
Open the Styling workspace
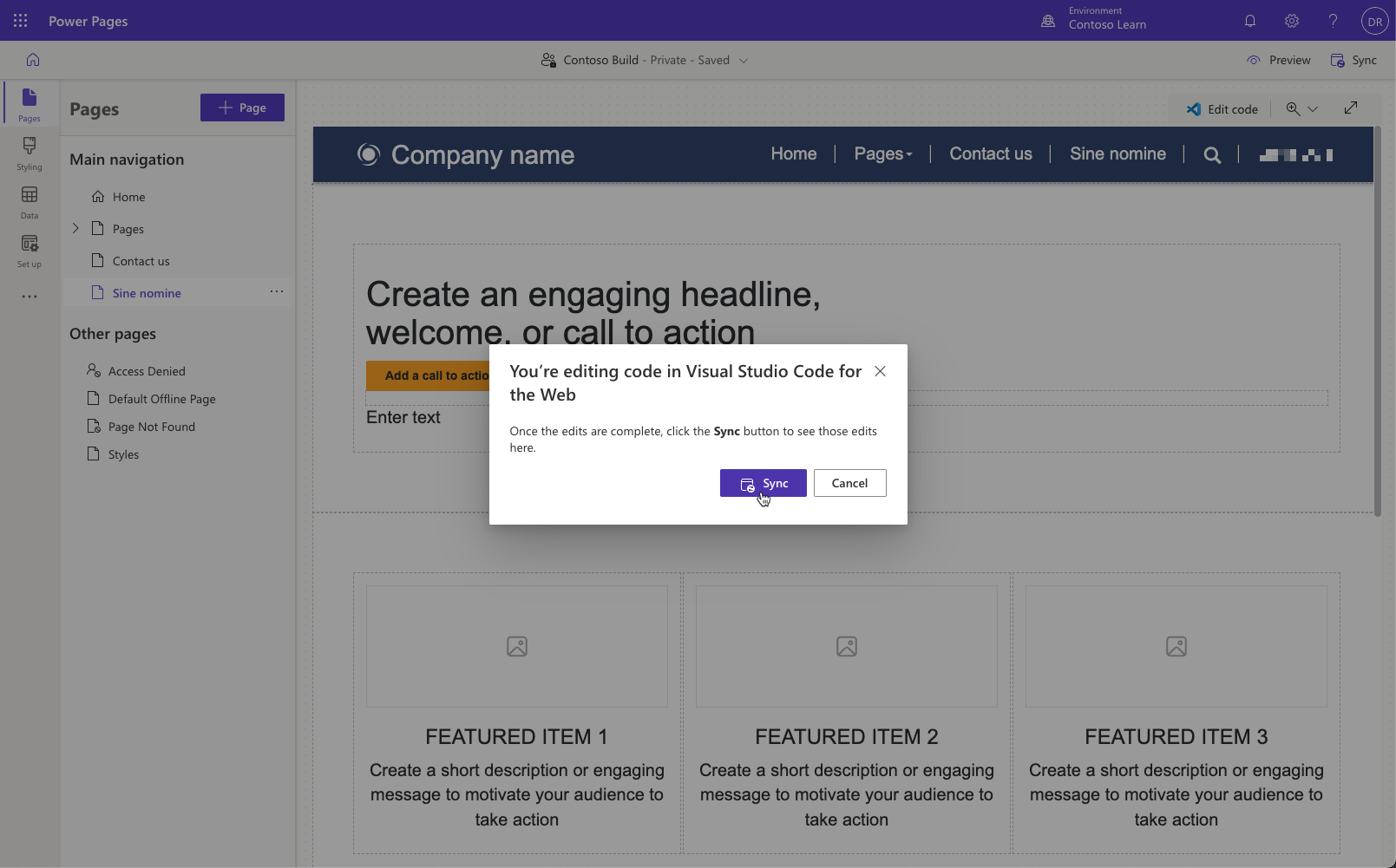29,153
